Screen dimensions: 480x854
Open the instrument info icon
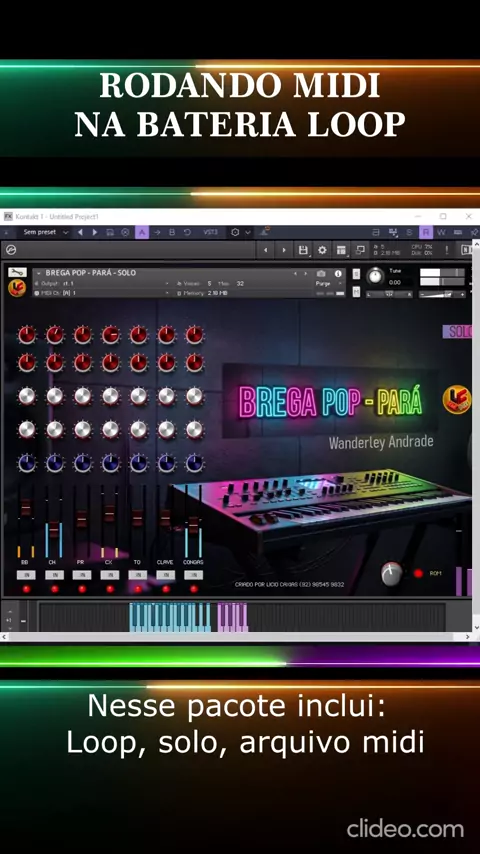point(338,273)
